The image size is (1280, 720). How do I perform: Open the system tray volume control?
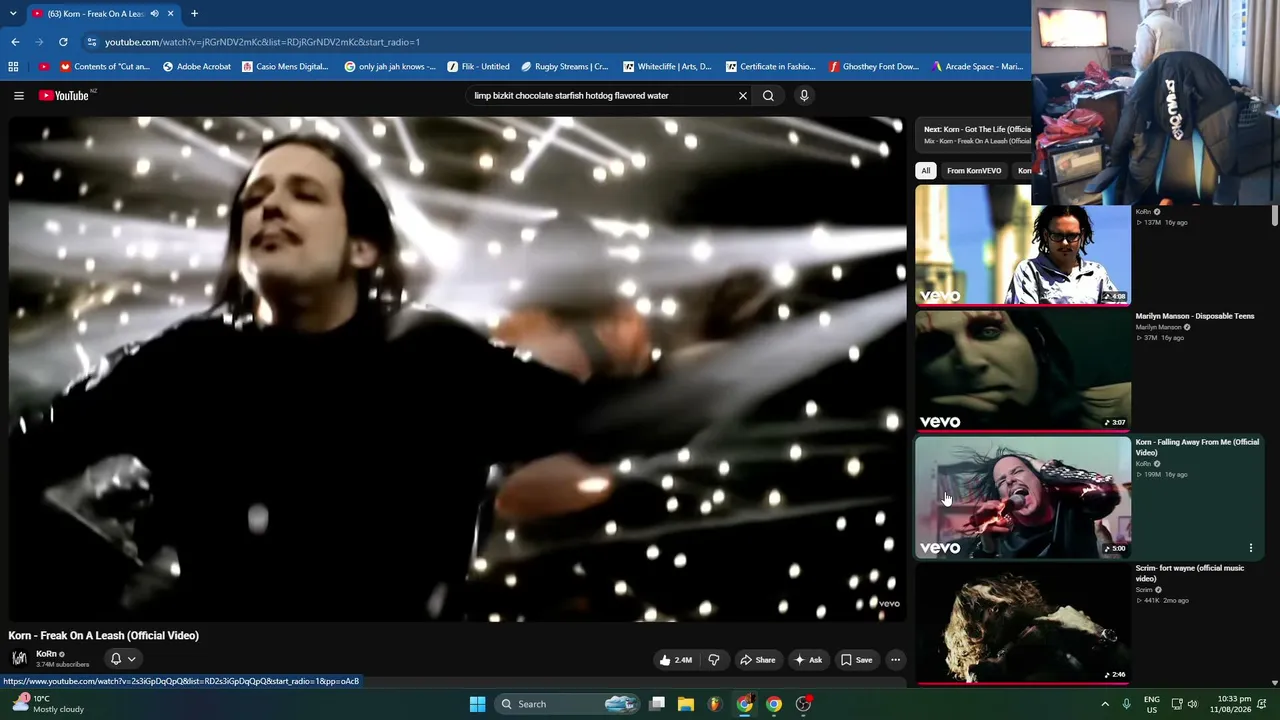[x=1192, y=704]
